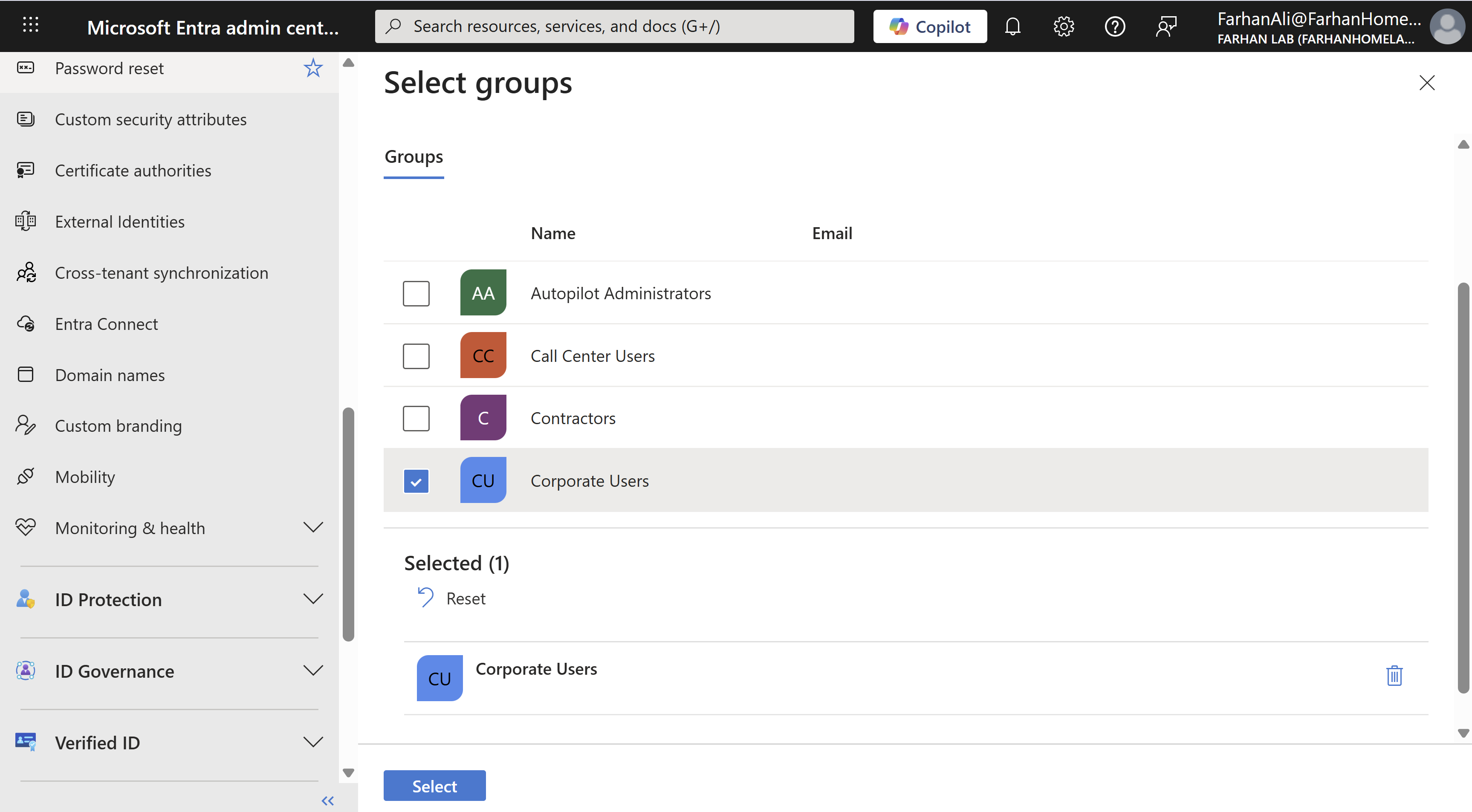Remove Corporate Users with trash icon

point(1394,676)
